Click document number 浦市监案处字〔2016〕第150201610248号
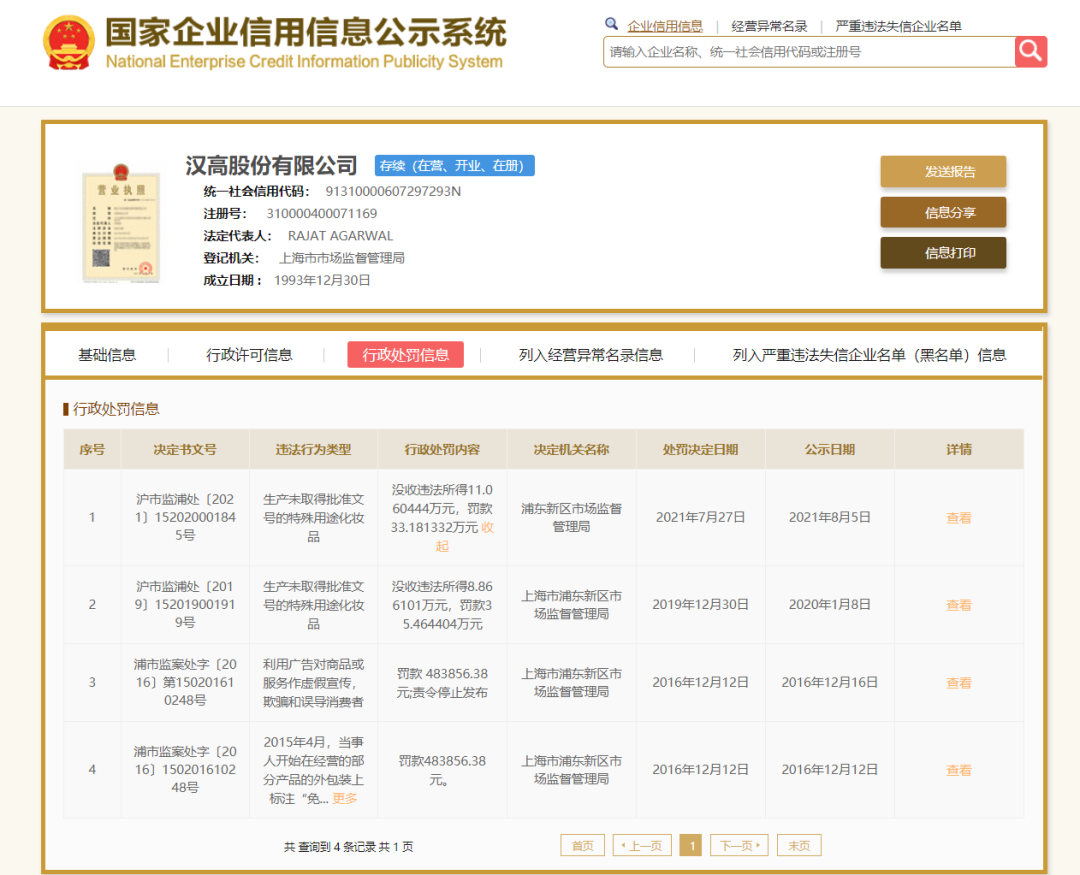 [185, 683]
